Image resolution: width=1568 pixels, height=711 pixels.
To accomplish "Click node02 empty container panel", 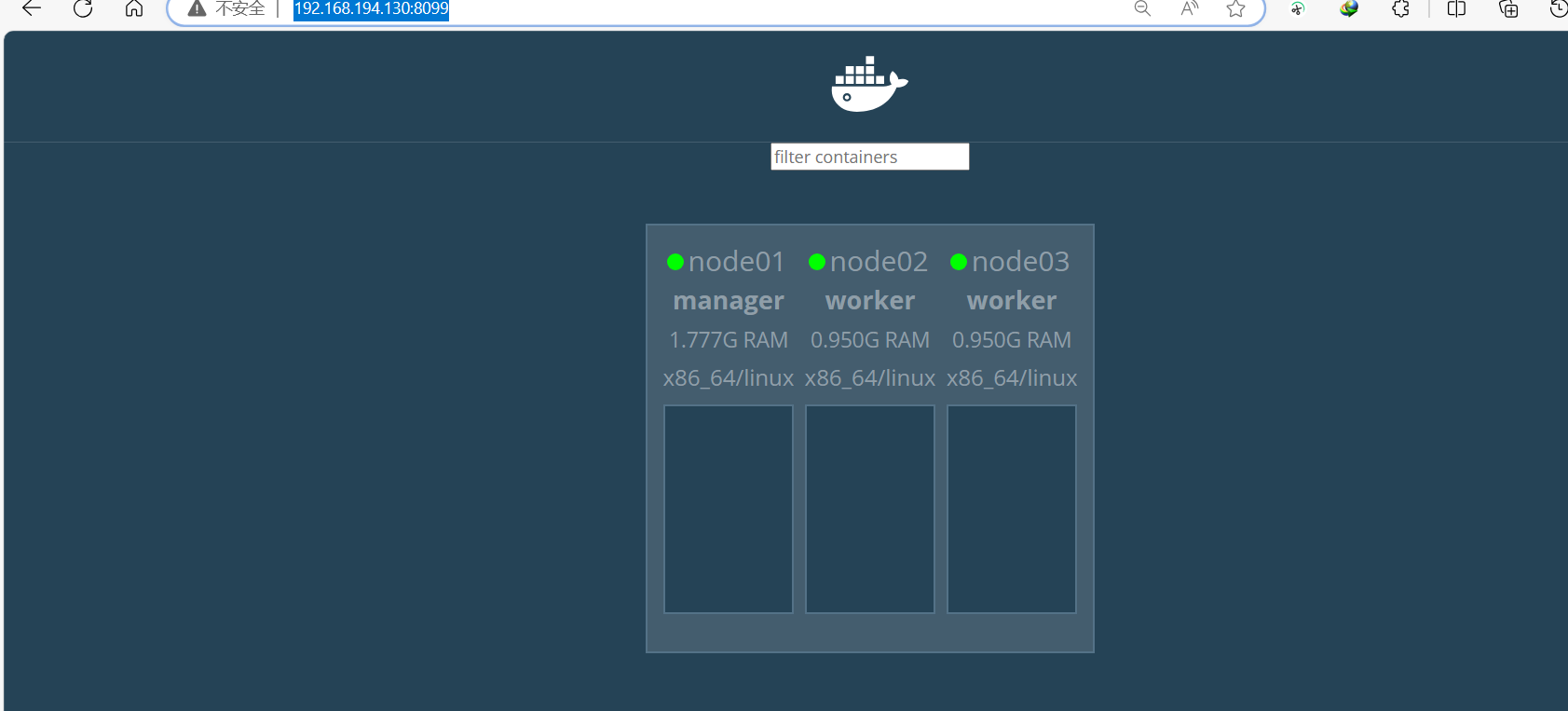I will (x=870, y=509).
